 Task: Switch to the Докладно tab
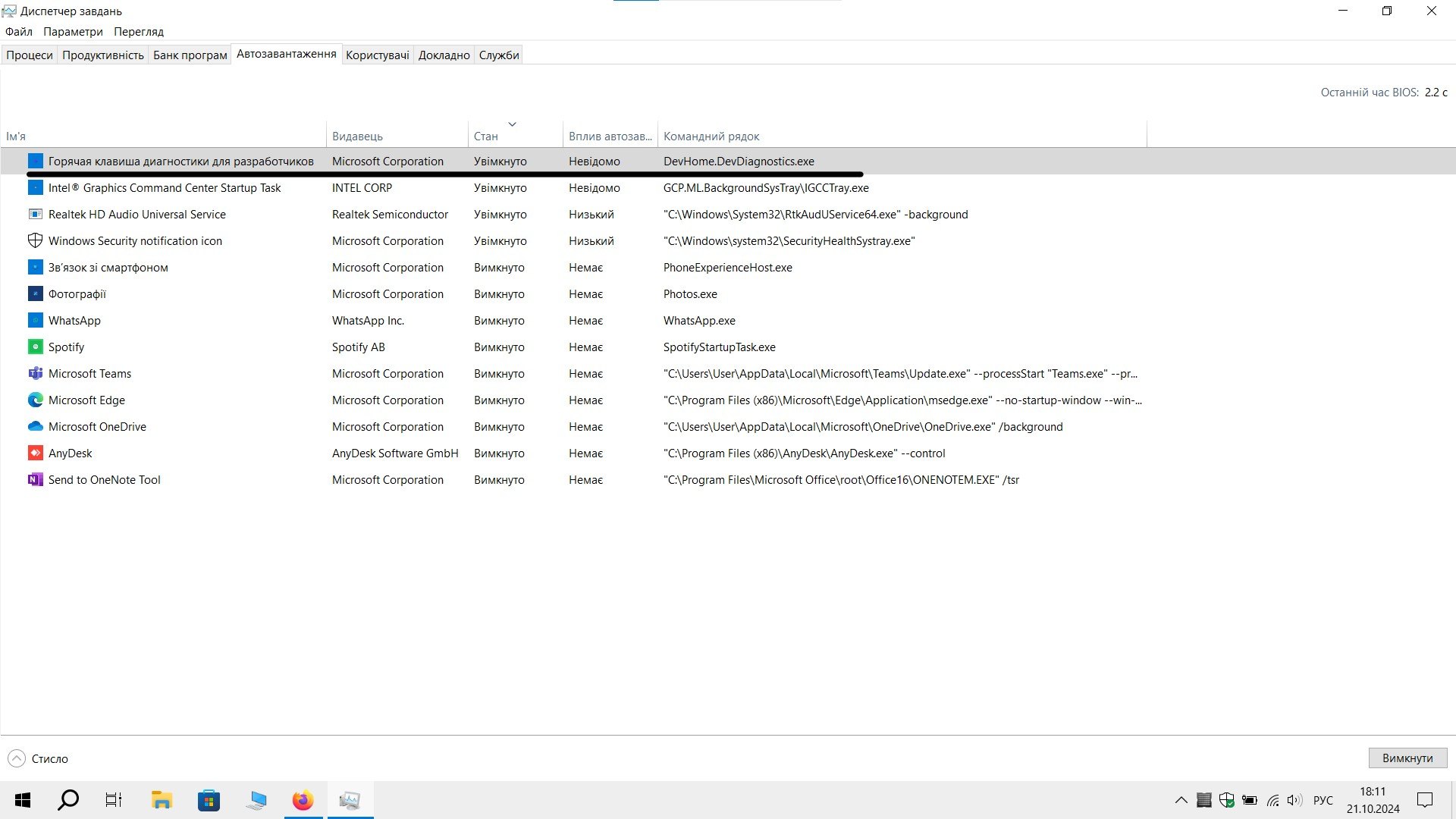(x=444, y=55)
